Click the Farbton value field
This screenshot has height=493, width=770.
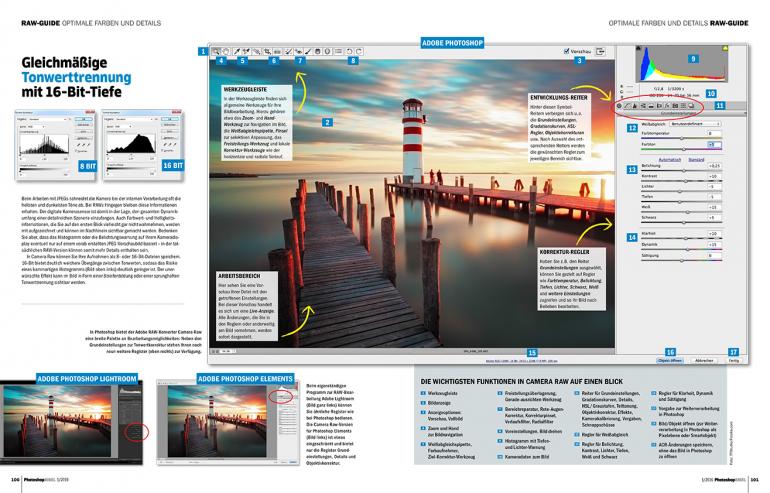point(715,144)
